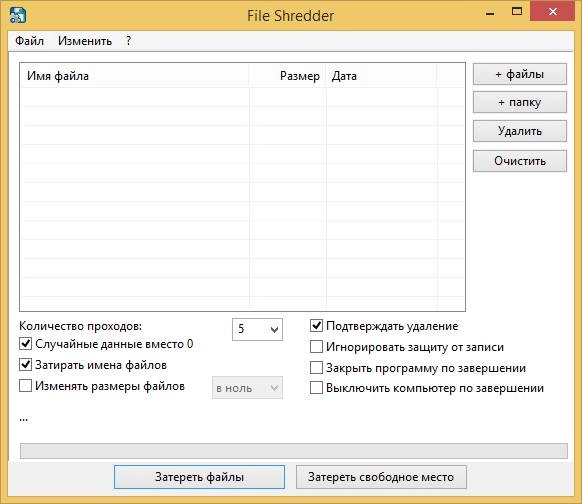Open the Файл menu
The width and height of the screenshot is (582, 504).
[x=29, y=41]
